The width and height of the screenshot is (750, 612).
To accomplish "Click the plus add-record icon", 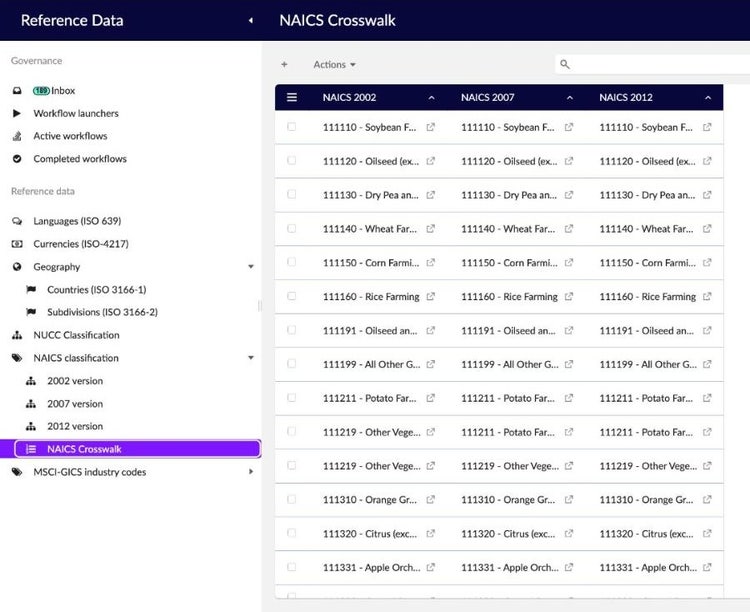I will tap(284, 64).
